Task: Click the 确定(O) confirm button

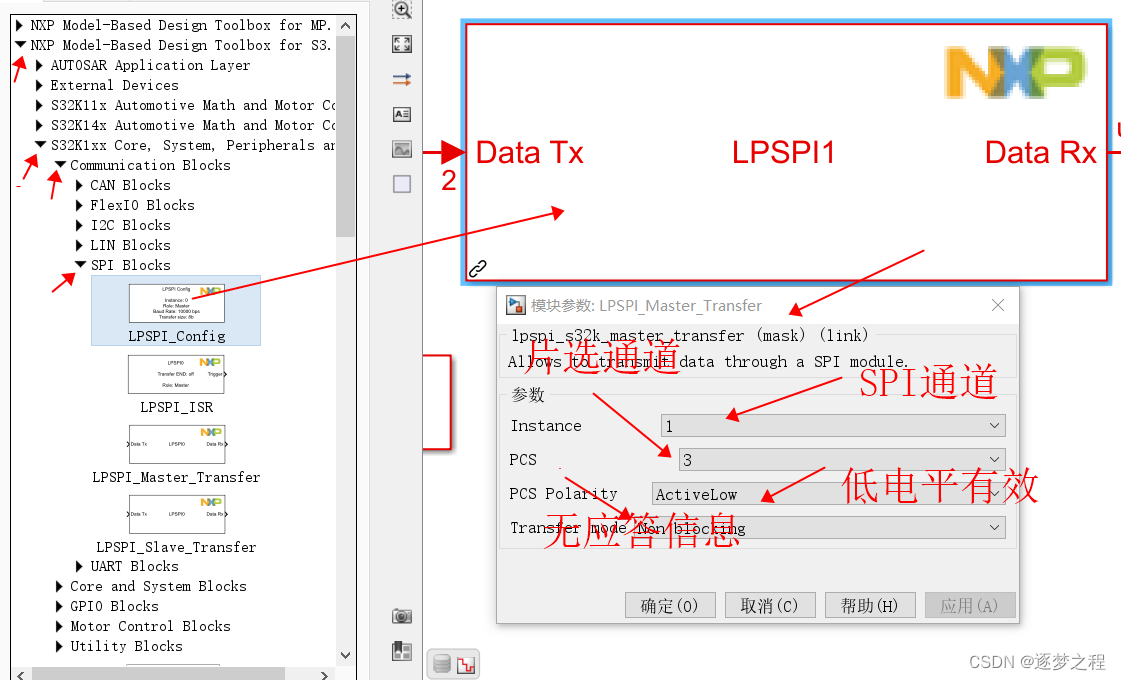Action: point(670,605)
